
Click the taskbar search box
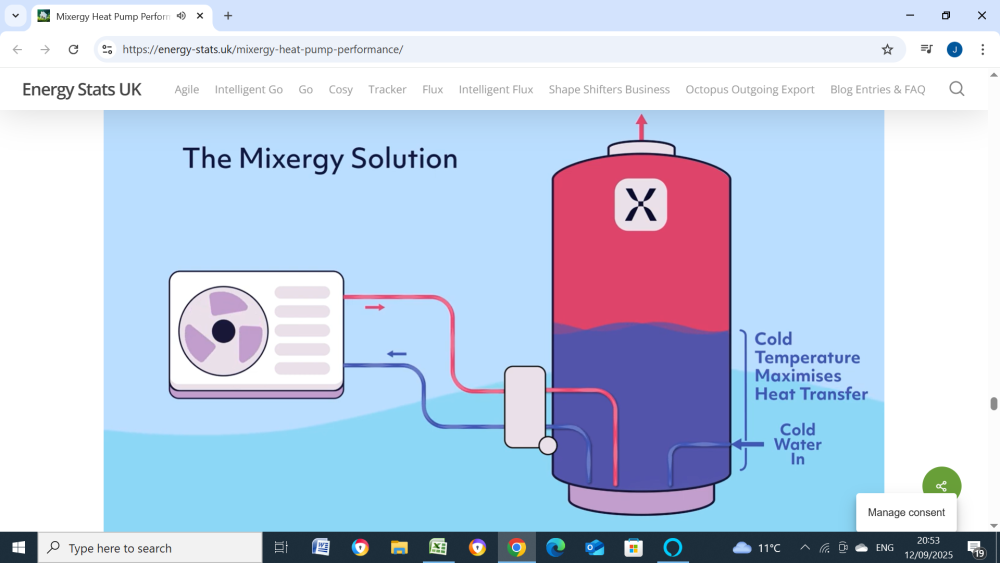150,548
